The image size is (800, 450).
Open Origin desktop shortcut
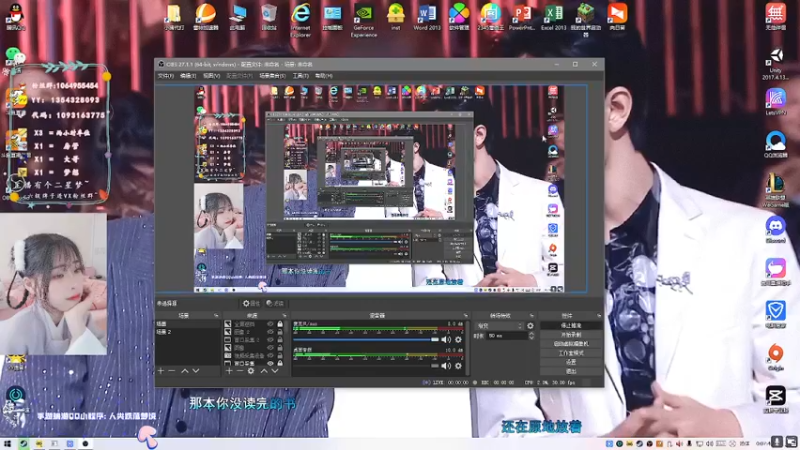pos(776,357)
